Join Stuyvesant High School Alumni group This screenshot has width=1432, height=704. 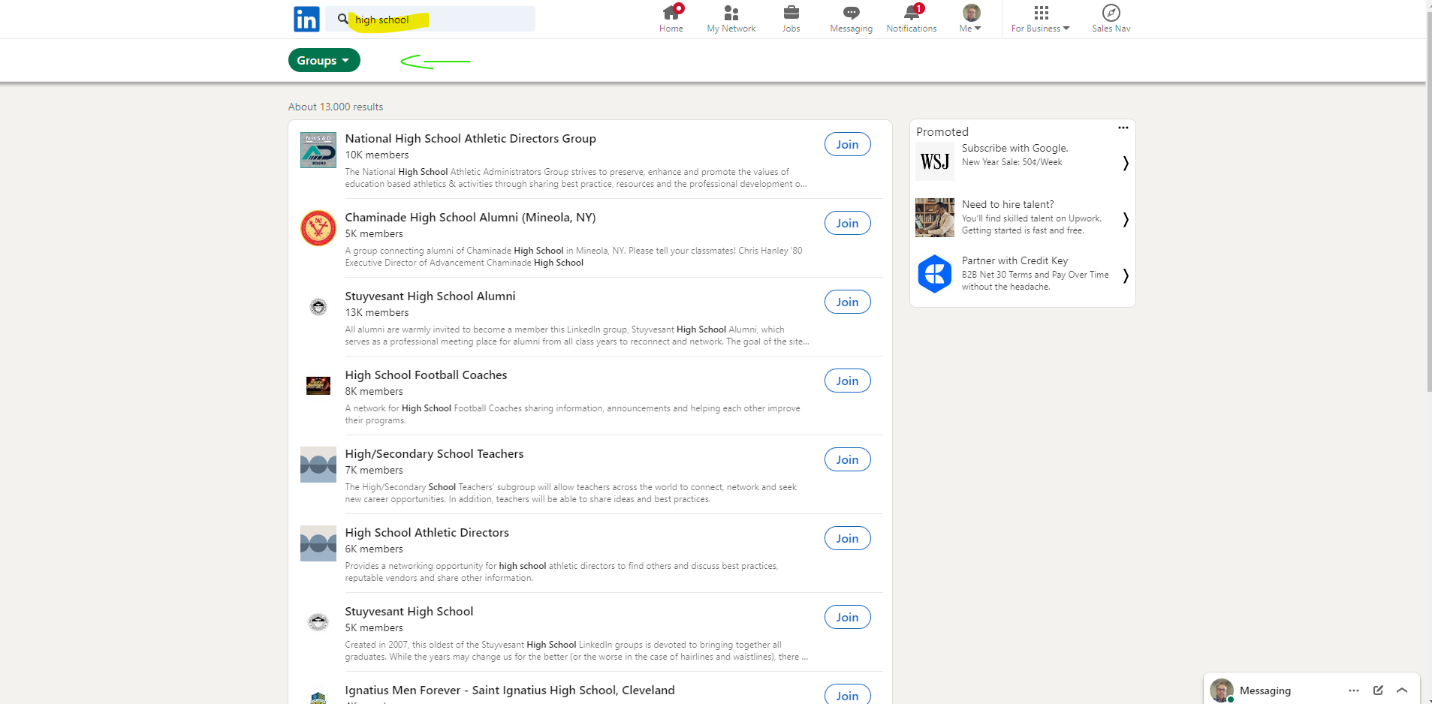click(847, 302)
